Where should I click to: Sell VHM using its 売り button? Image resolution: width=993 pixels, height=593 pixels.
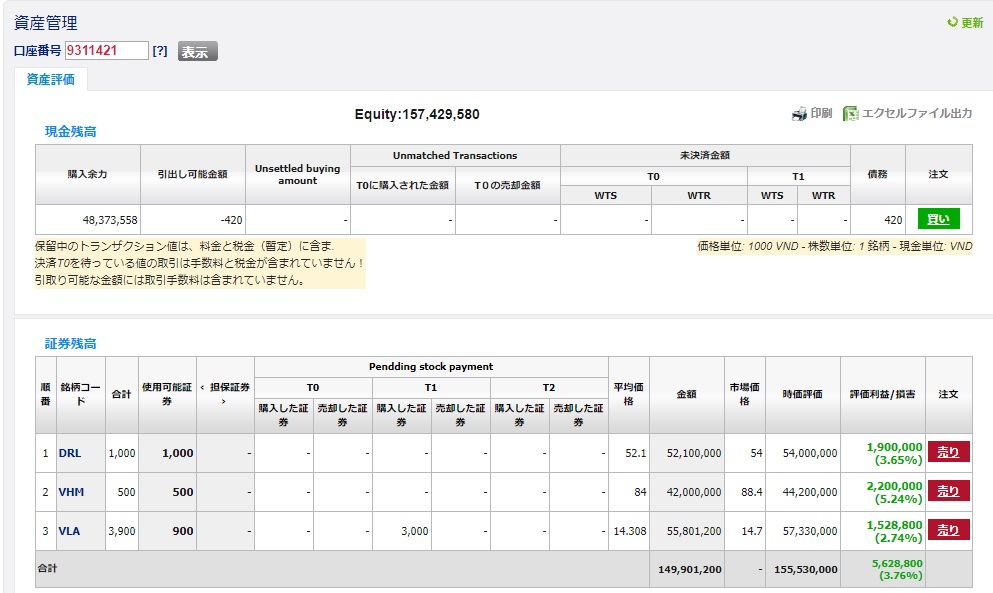(948, 491)
